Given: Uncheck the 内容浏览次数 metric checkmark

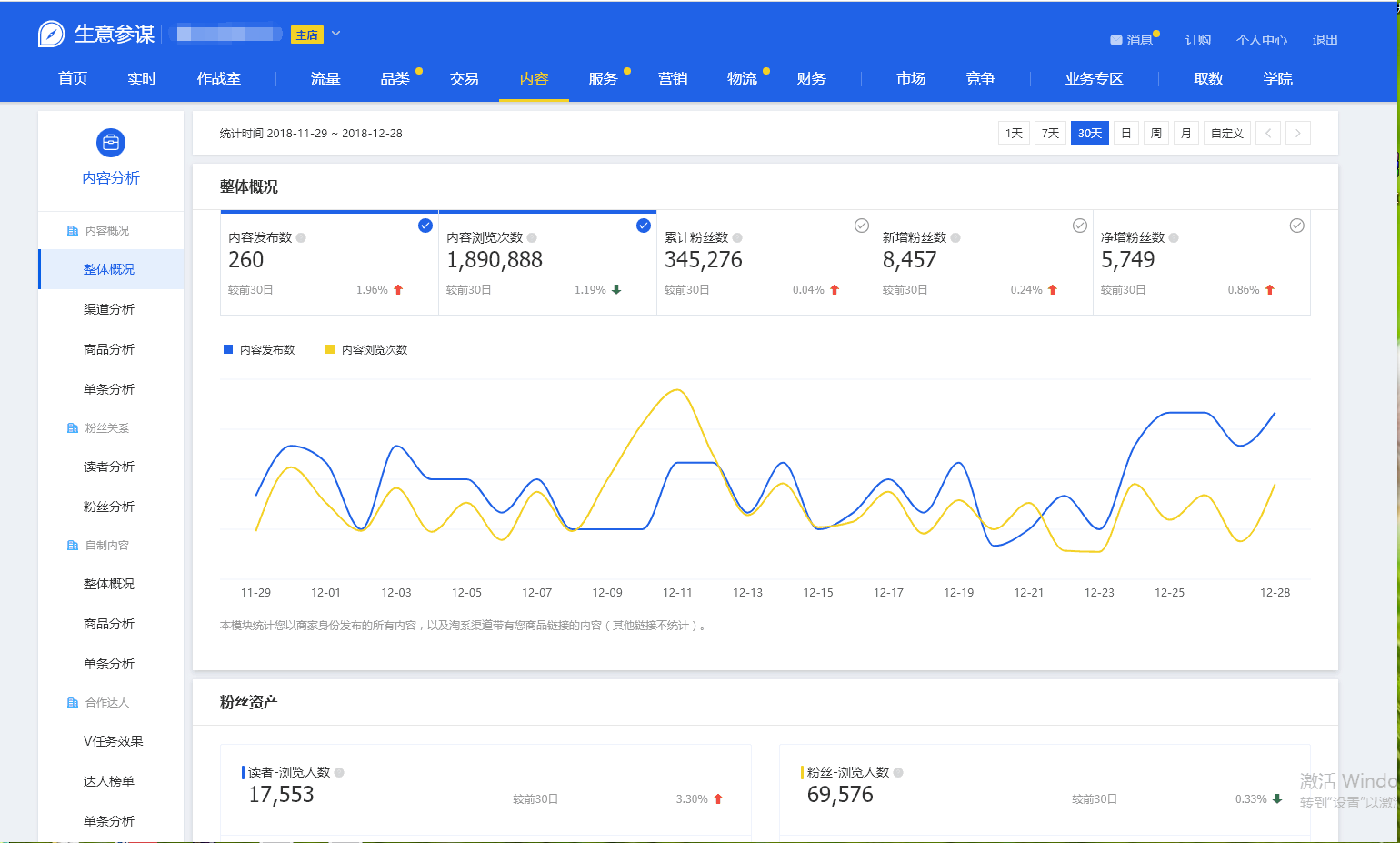Looking at the screenshot, I should [x=644, y=226].
